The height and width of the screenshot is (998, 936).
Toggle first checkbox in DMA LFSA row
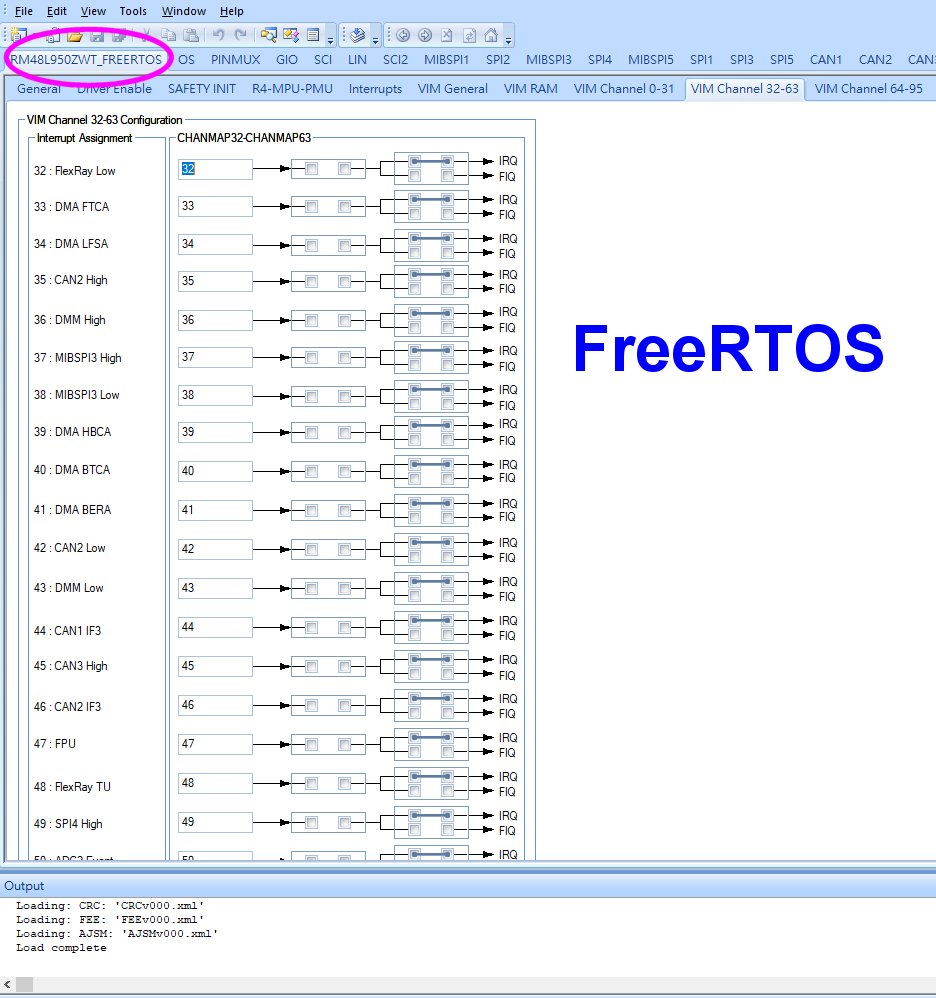point(312,246)
